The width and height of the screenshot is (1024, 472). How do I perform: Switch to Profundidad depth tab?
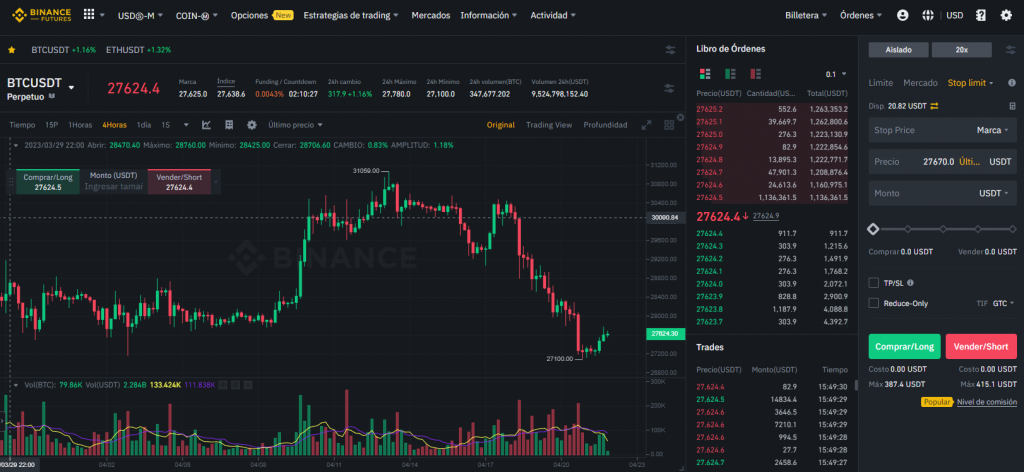[x=605, y=125]
